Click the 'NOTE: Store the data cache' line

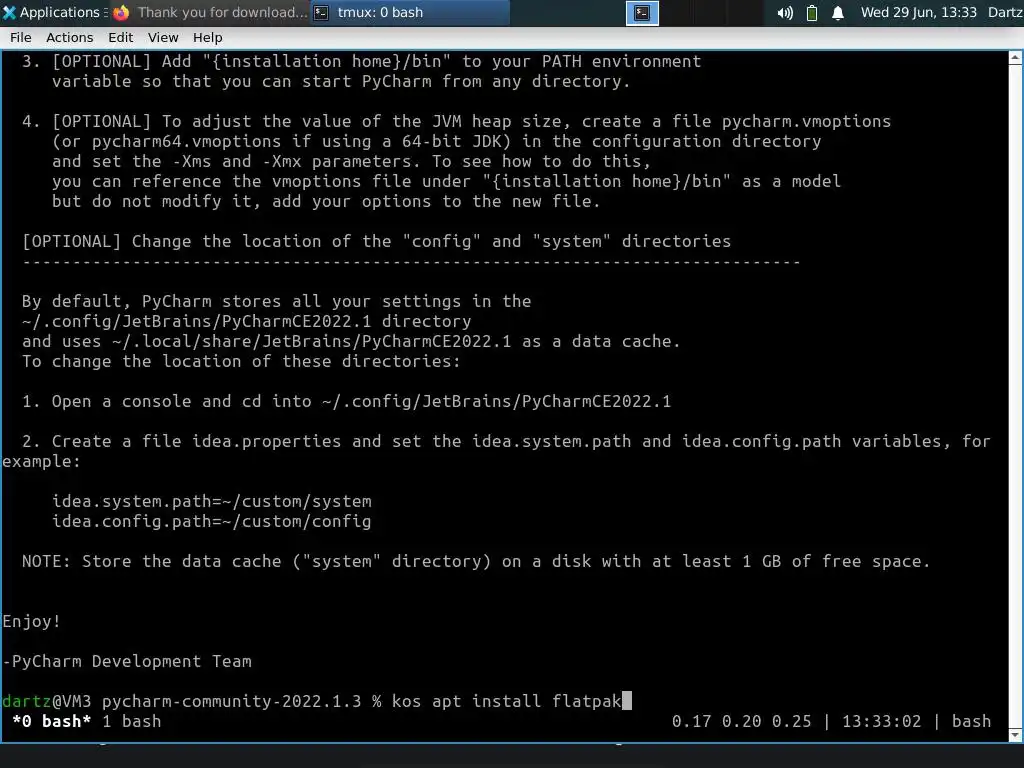(x=475, y=561)
